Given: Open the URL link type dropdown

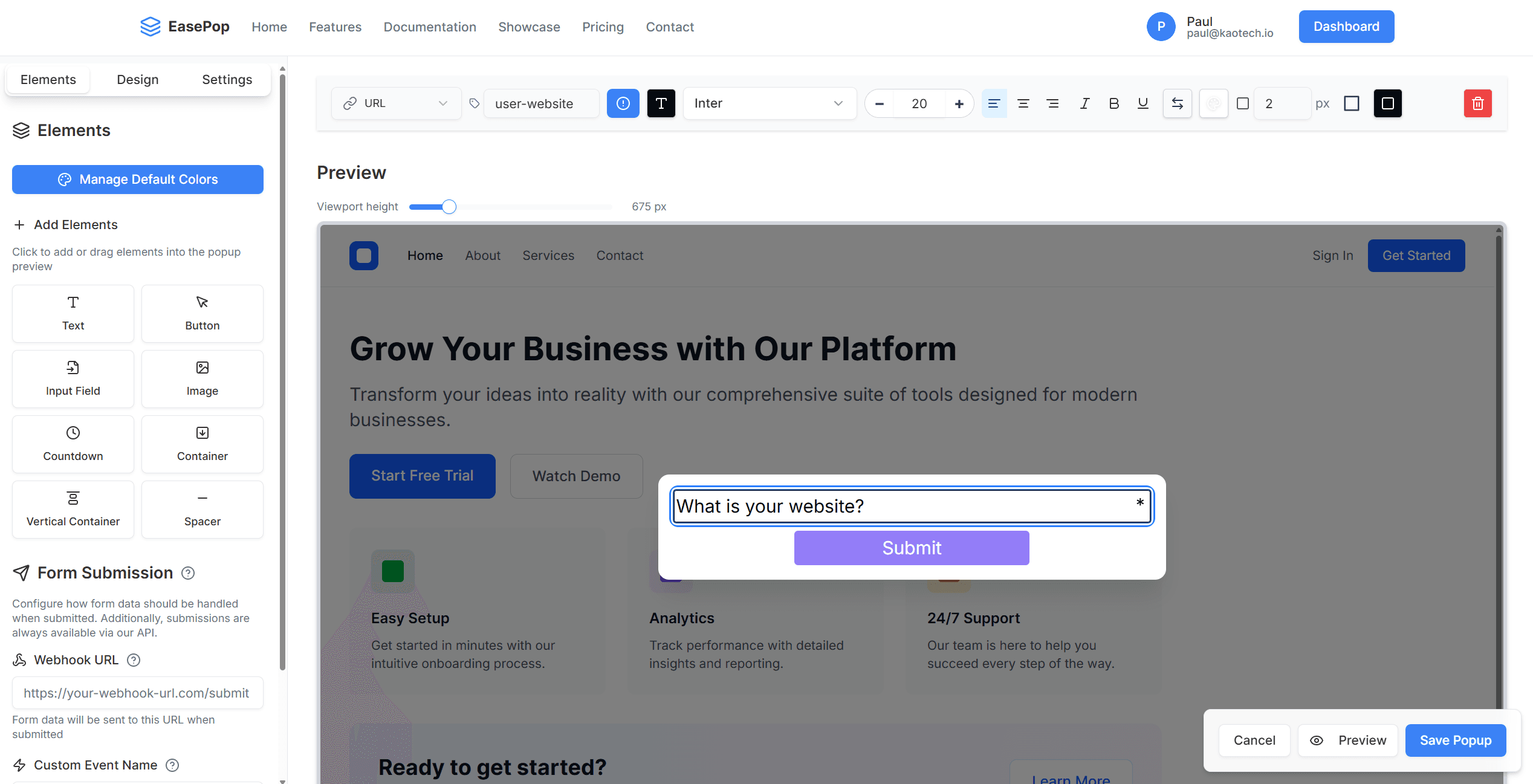Looking at the screenshot, I should coord(396,103).
